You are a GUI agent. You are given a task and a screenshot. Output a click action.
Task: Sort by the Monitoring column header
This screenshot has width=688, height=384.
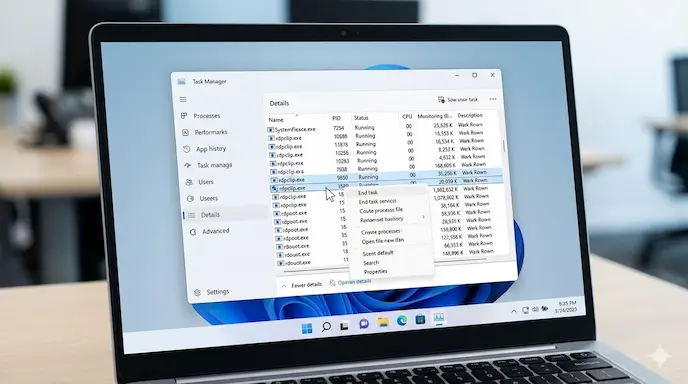434,116
